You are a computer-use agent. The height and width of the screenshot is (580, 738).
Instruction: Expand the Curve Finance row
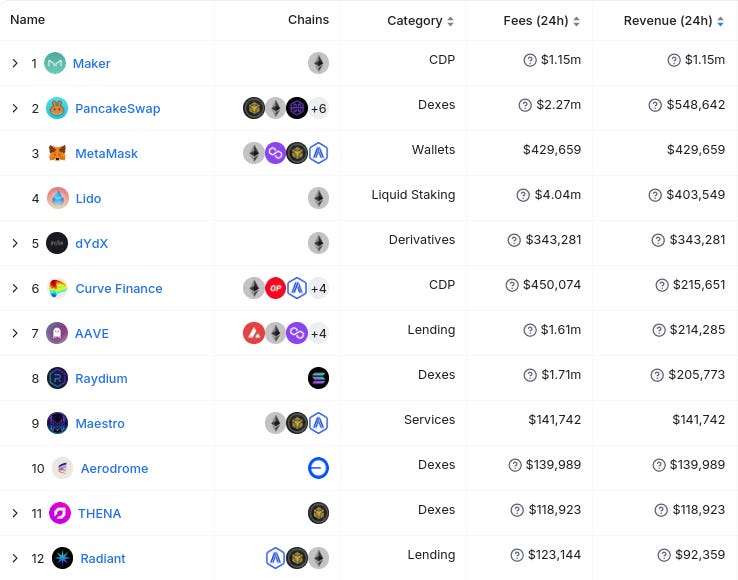(x=15, y=288)
